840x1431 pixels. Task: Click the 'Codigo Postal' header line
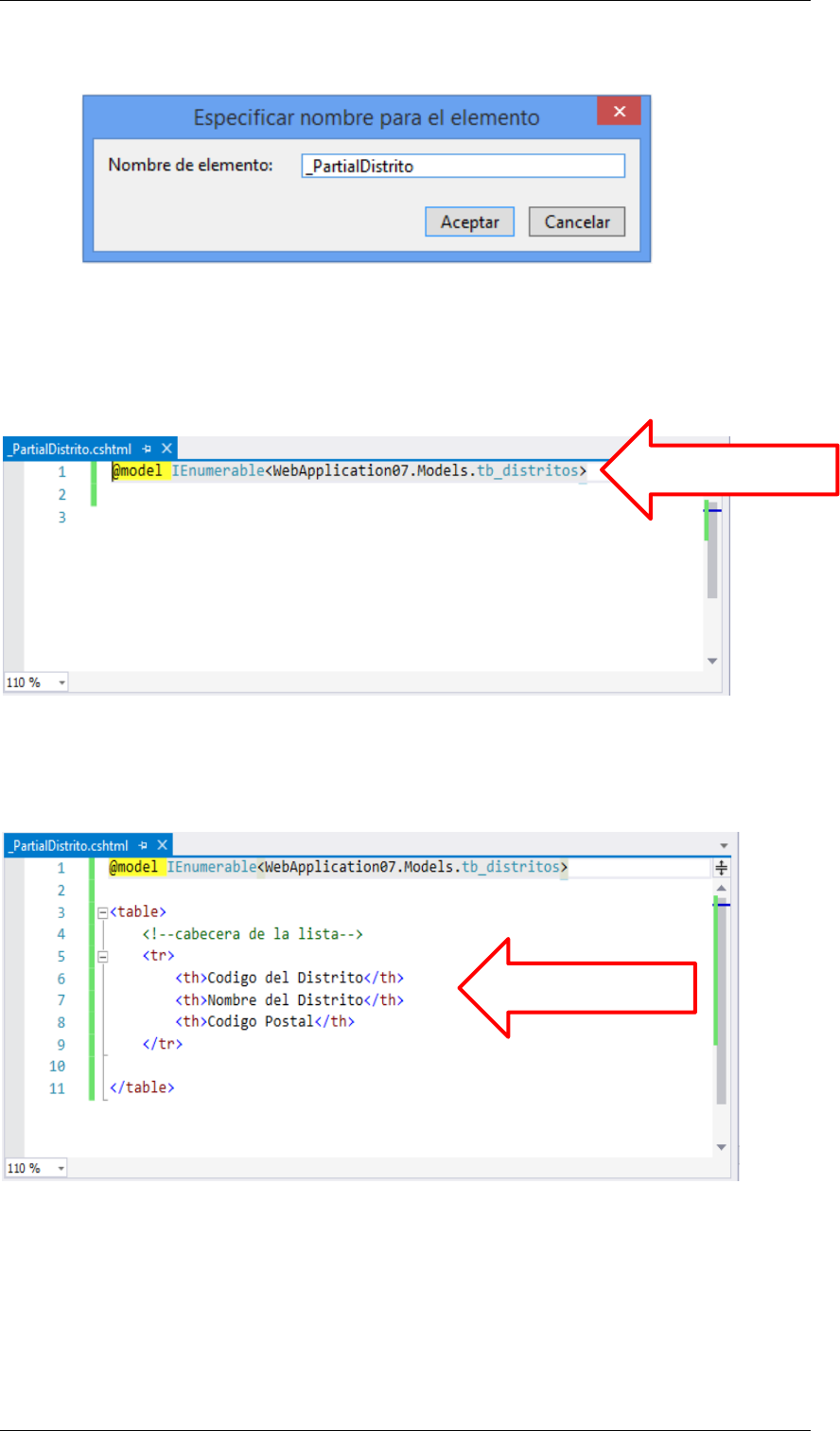(265, 1022)
